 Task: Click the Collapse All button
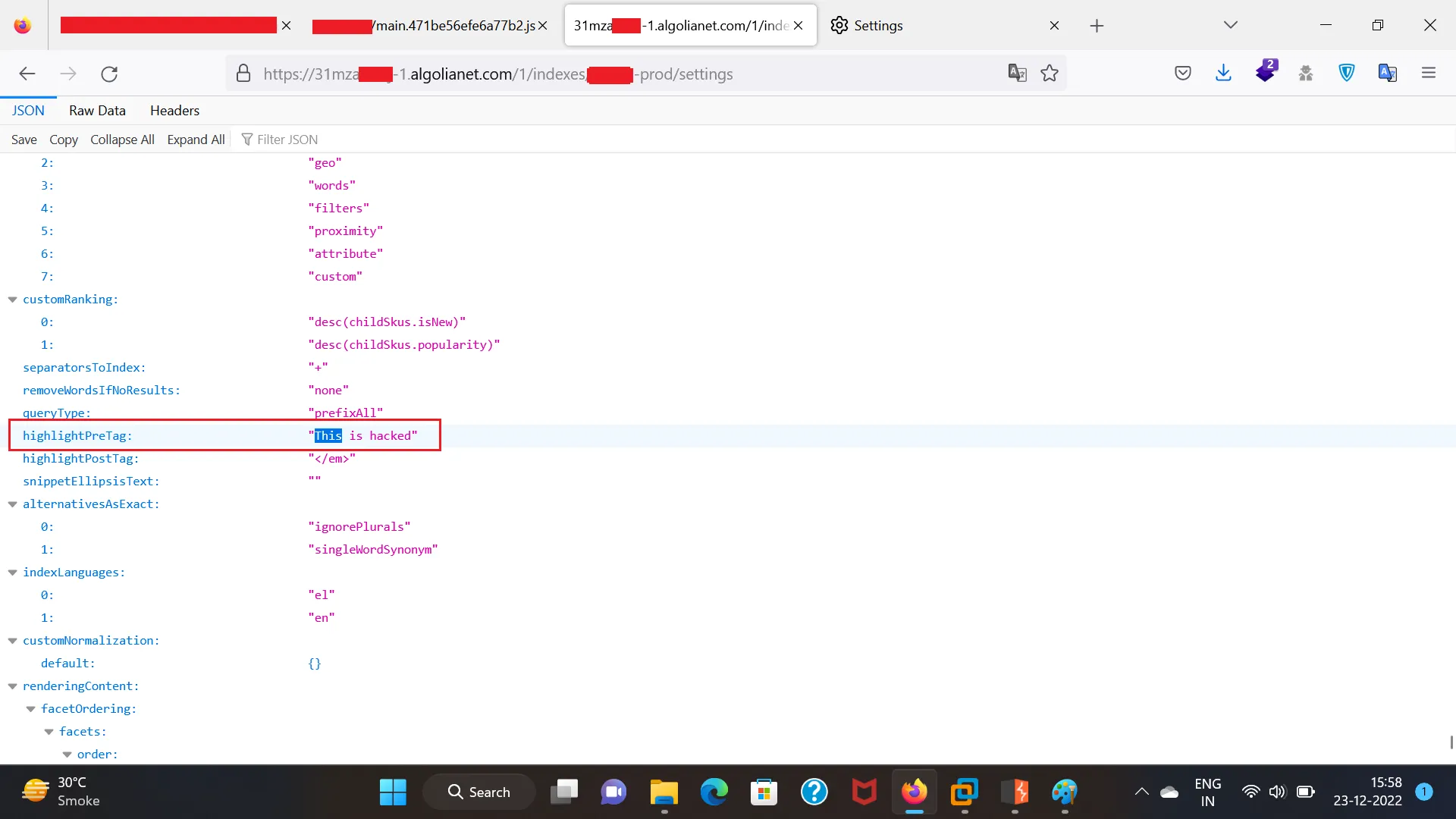click(122, 140)
